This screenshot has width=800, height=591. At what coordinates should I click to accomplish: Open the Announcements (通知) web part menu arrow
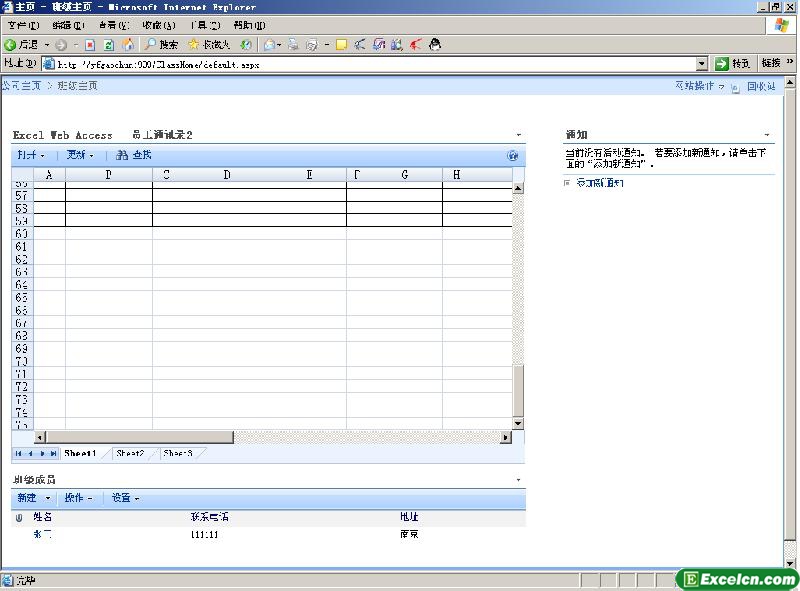click(x=767, y=135)
